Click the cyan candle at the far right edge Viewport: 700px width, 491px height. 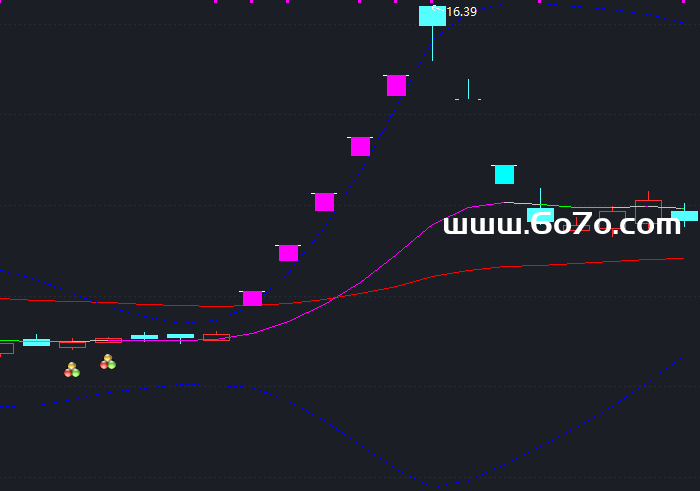point(684,215)
